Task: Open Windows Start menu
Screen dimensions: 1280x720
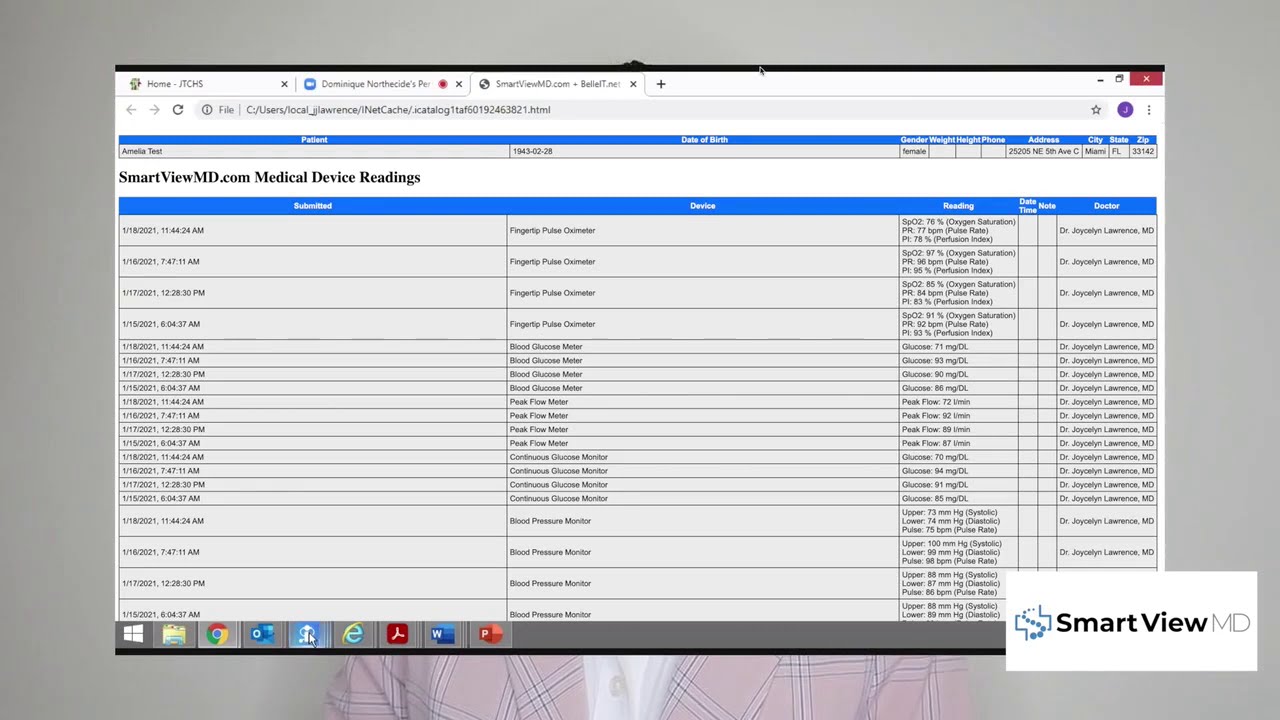Action: 133,634
